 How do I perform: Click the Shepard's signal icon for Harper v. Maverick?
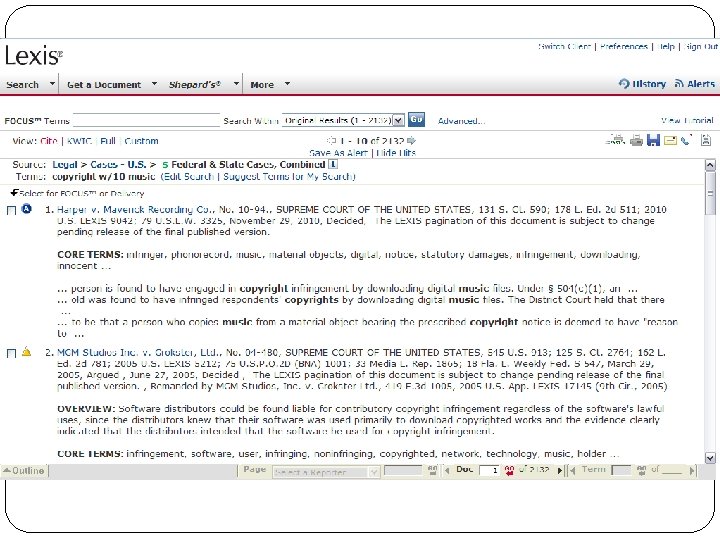coord(27,209)
